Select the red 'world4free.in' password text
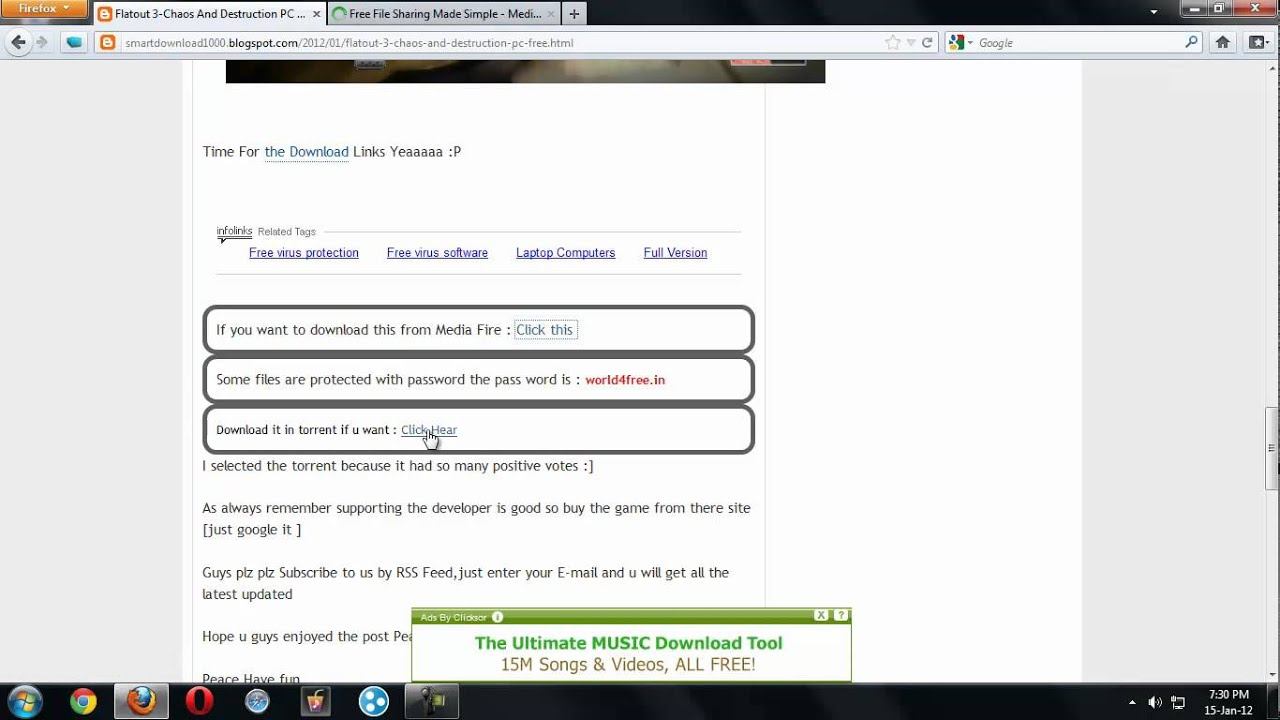1280x720 pixels. coord(625,380)
